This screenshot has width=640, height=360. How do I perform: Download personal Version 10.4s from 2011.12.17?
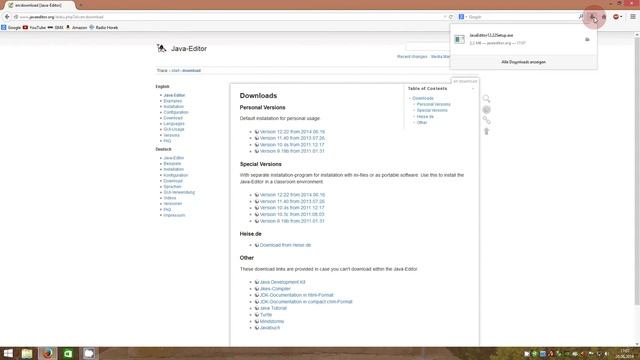(292, 144)
